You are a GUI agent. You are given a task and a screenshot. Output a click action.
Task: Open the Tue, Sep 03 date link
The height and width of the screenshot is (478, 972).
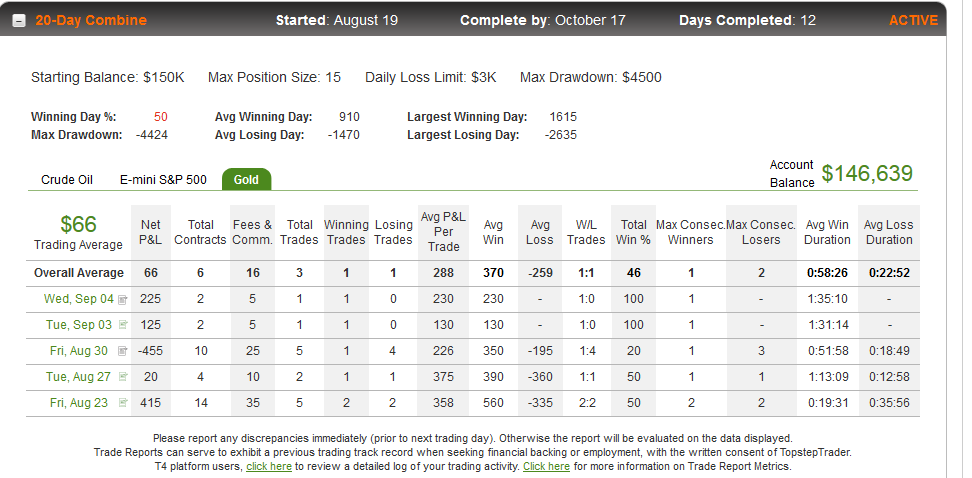79,325
